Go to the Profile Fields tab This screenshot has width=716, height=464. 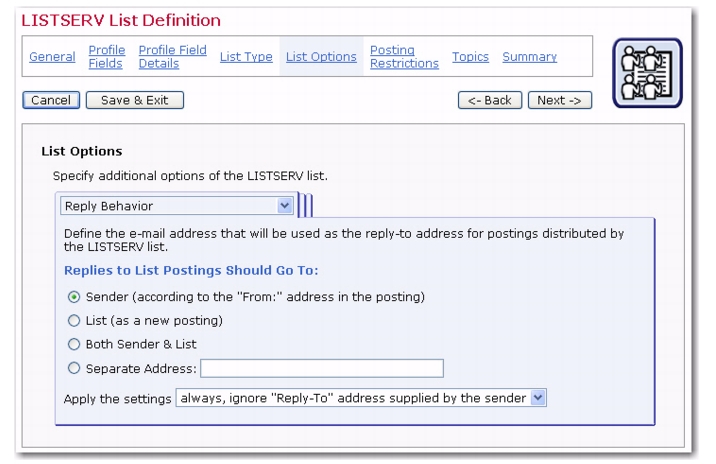(x=107, y=57)
